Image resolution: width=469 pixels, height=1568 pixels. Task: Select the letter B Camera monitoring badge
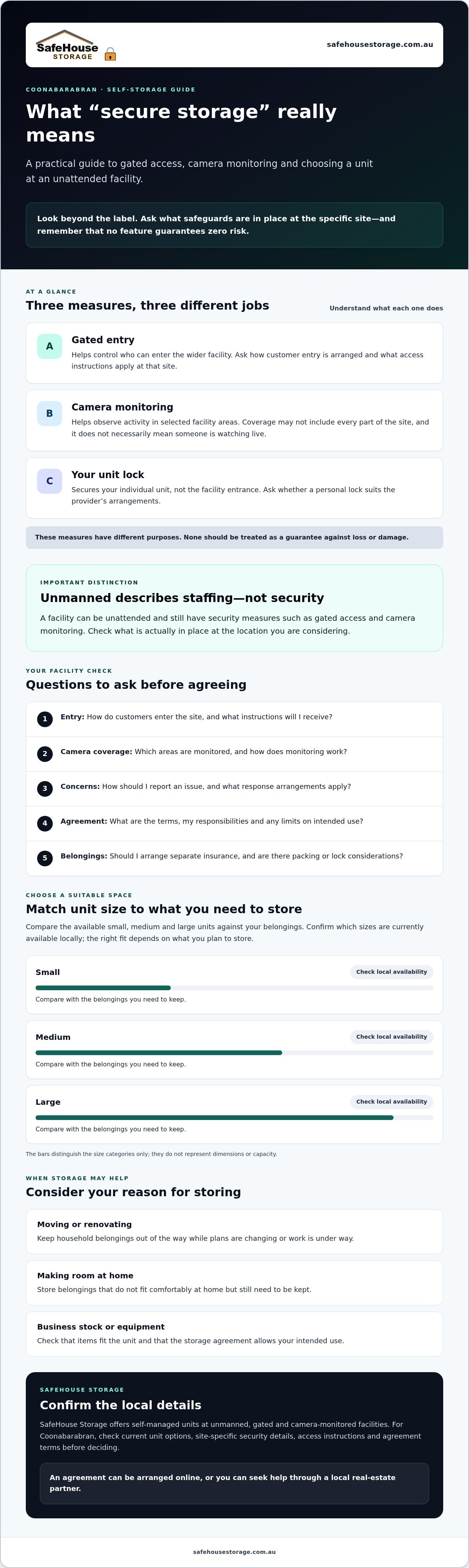[x=50, y=413]
